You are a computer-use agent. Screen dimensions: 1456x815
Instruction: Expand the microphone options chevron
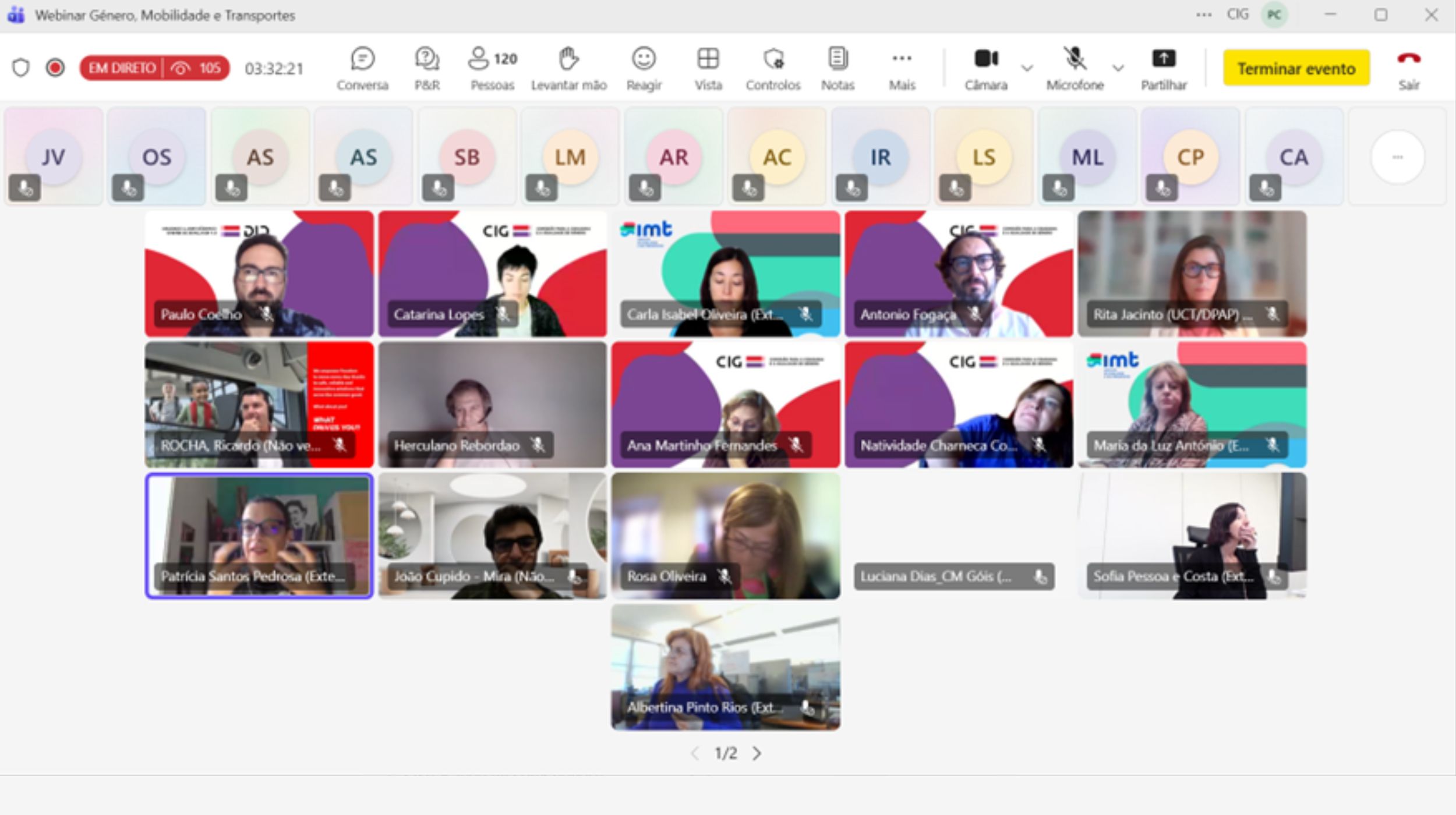[1118, 68]
